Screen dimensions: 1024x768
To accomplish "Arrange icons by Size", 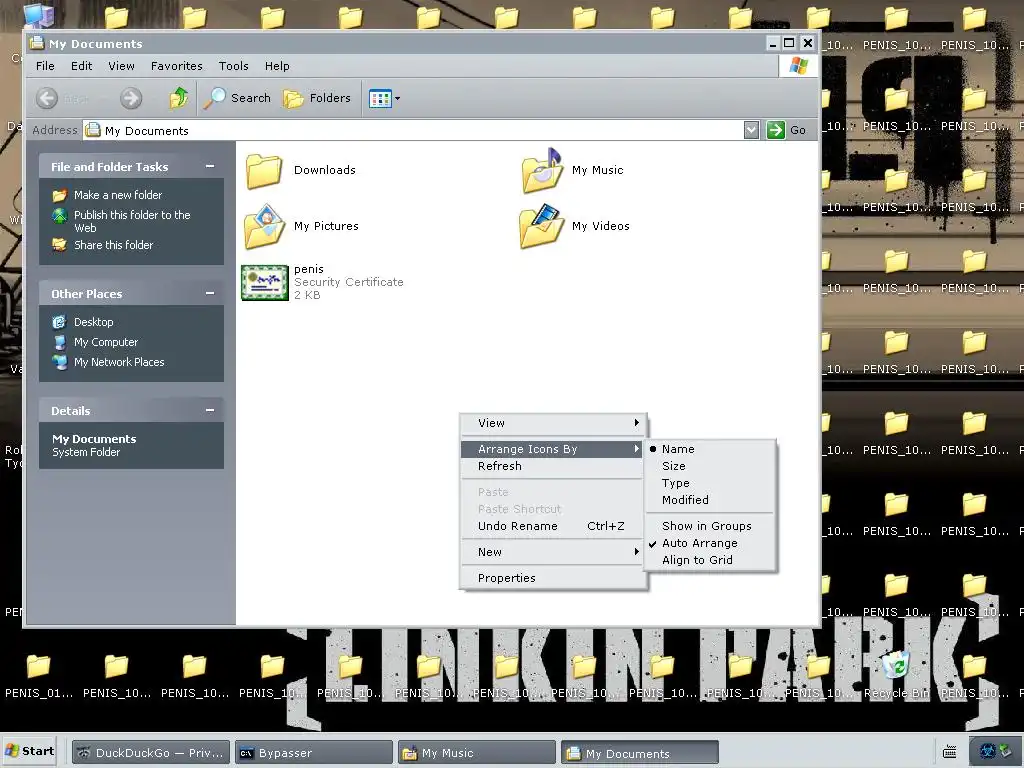I will 710,466.
